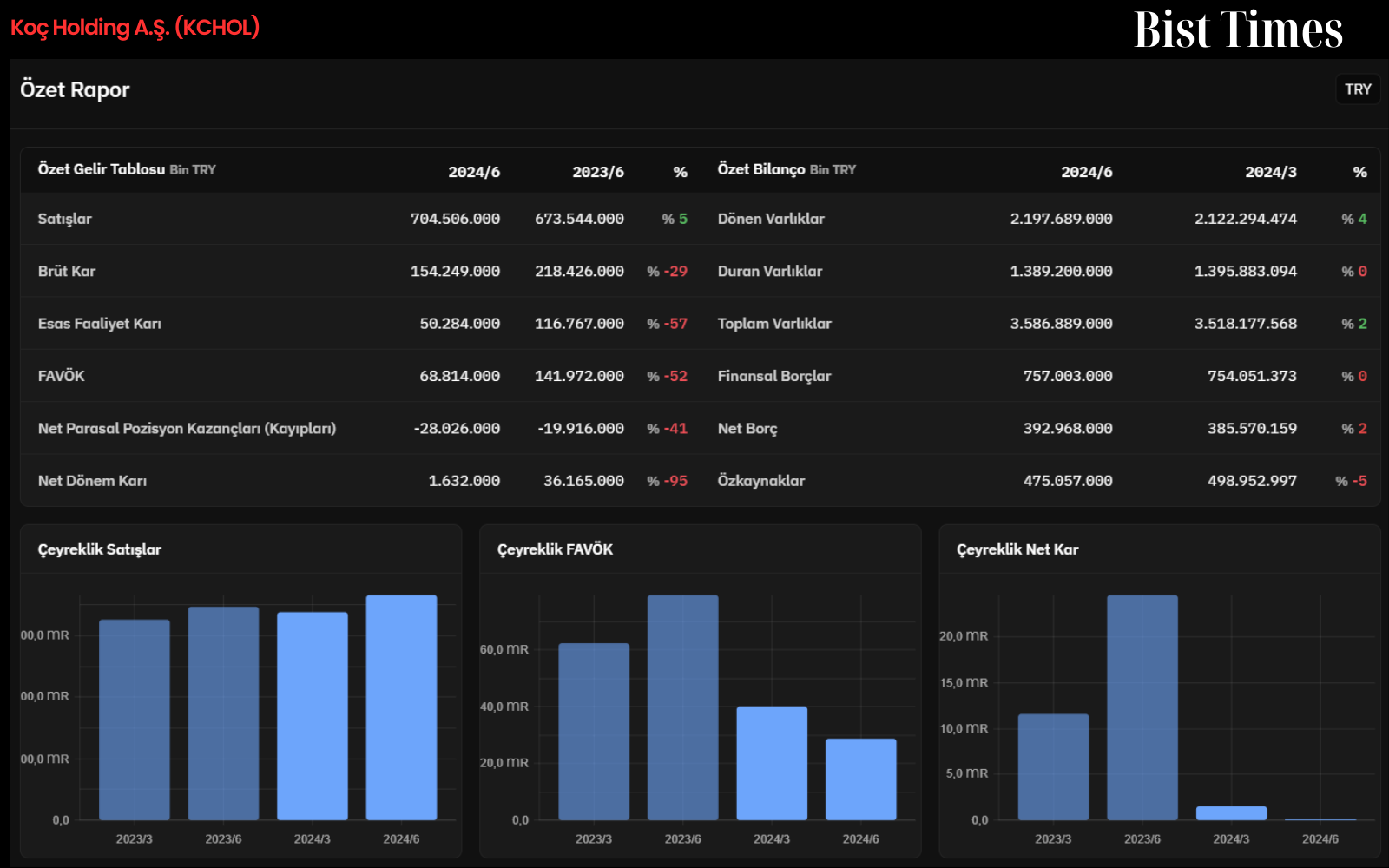Image resolution: width=1389 pixels, height=868 pixels.
Task: Click the Çeyreklik FAVÖK chart title
Action: click(x=555, y=549)
